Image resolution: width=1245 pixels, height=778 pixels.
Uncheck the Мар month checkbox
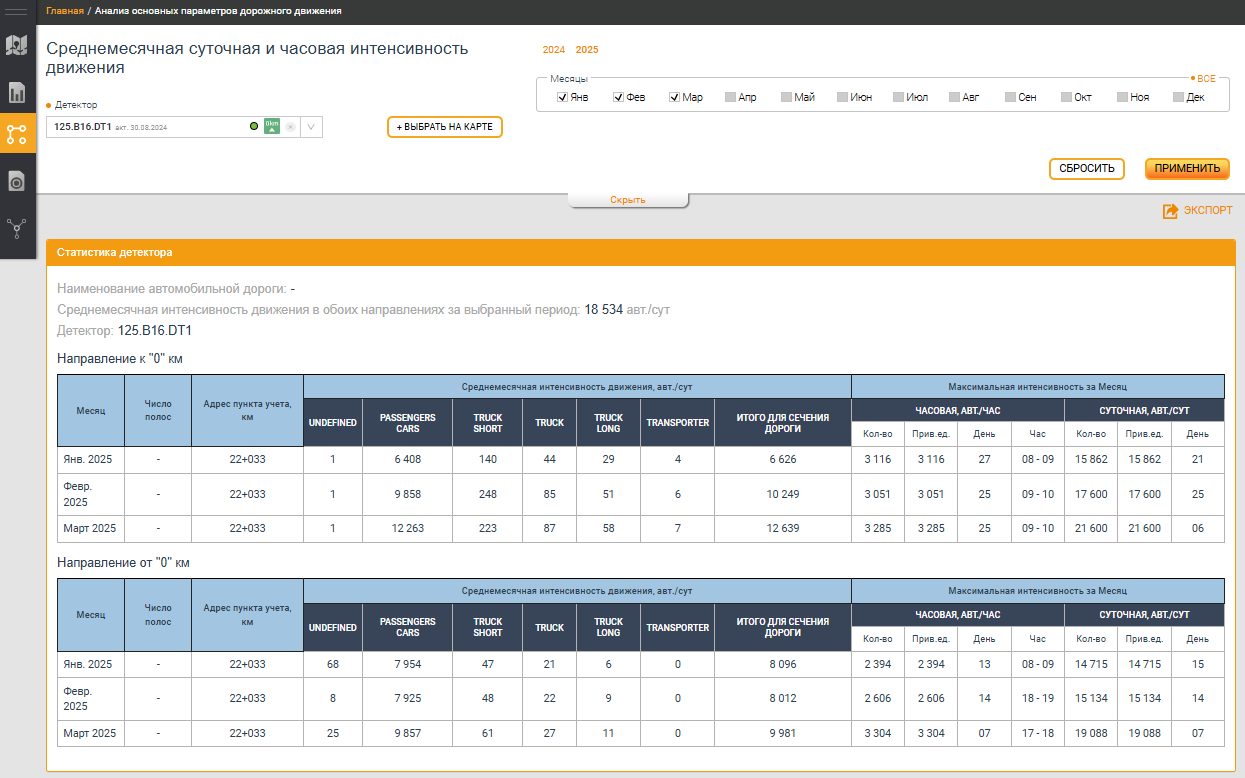tap(675, 97)
